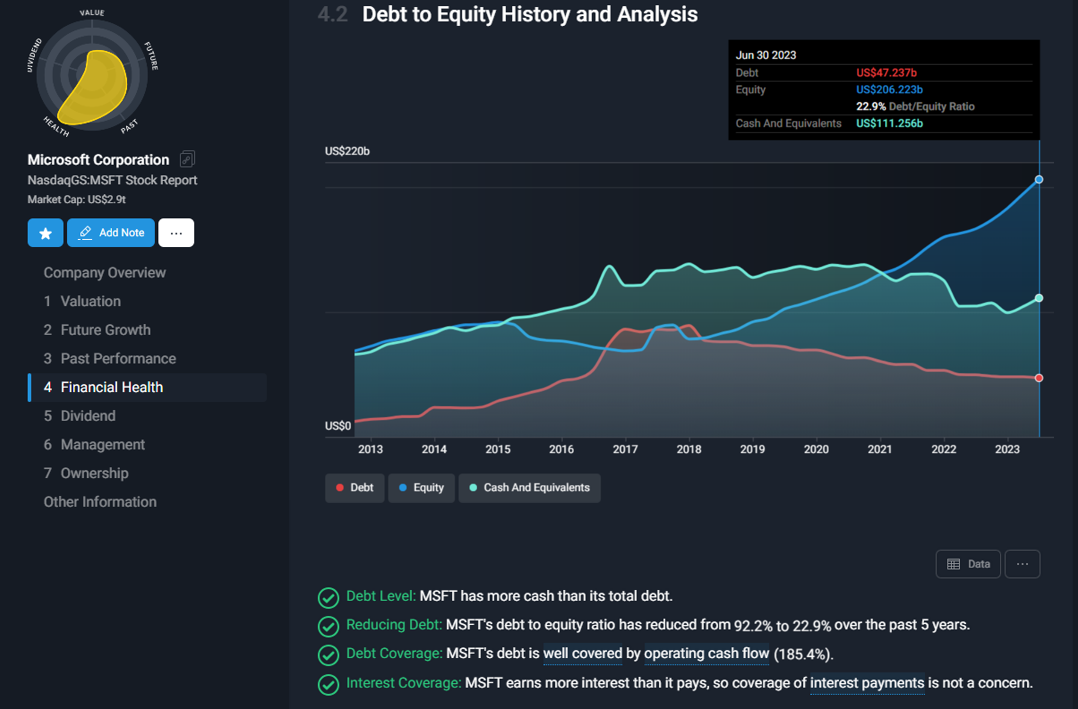Click the 'interest payments' link

point(867,683)
